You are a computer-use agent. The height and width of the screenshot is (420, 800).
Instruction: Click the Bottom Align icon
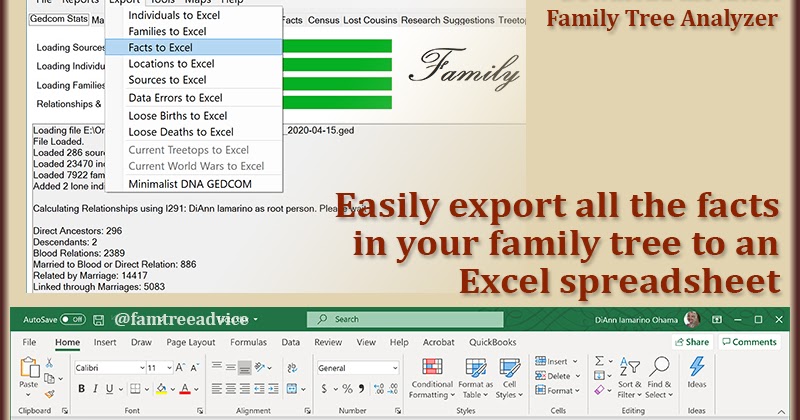point(245,367)
